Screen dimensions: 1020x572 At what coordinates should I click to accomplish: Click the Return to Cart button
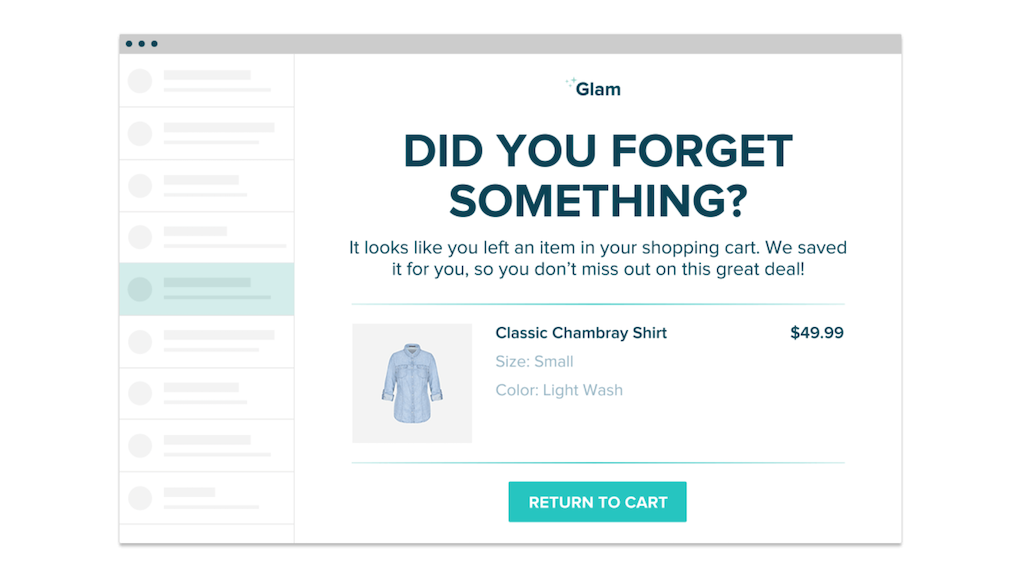click(597, 502)
